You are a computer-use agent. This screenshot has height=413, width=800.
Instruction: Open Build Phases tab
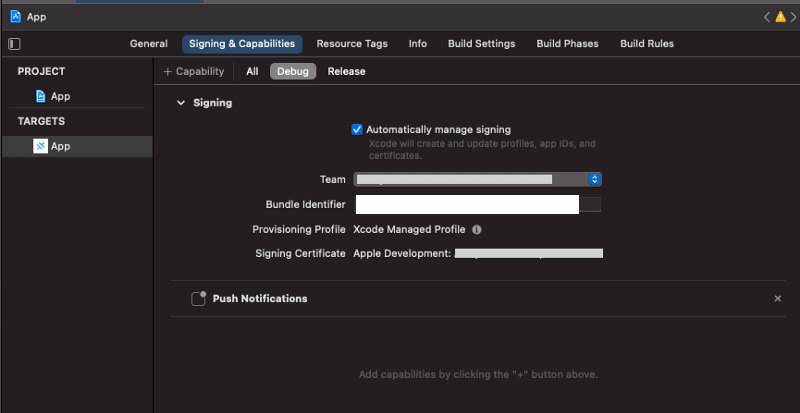[x=567, y=44]
